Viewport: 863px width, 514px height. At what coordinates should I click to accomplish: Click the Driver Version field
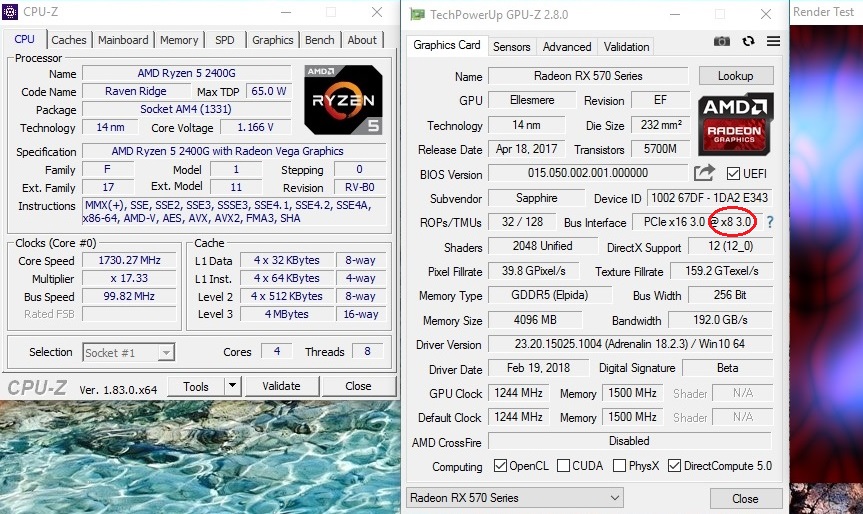point(630,344)
